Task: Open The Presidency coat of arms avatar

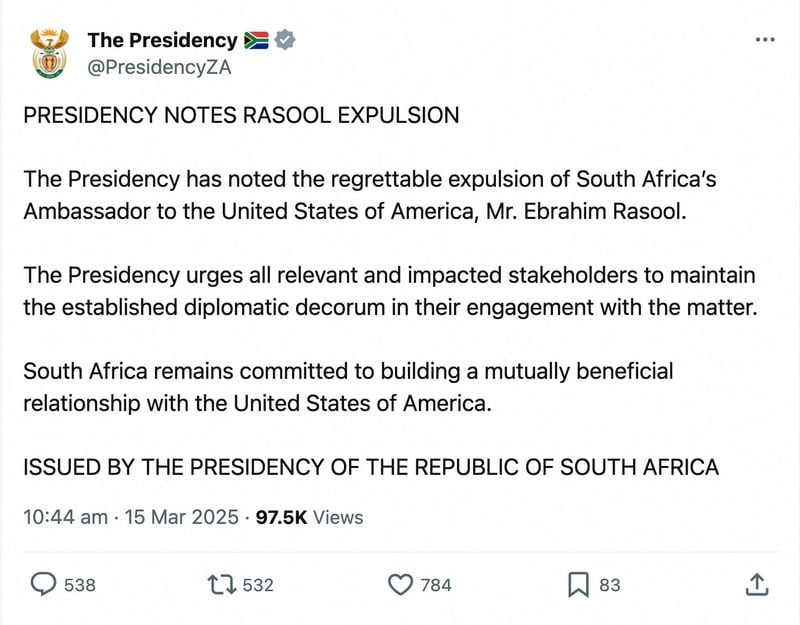Action: (48, 53)
